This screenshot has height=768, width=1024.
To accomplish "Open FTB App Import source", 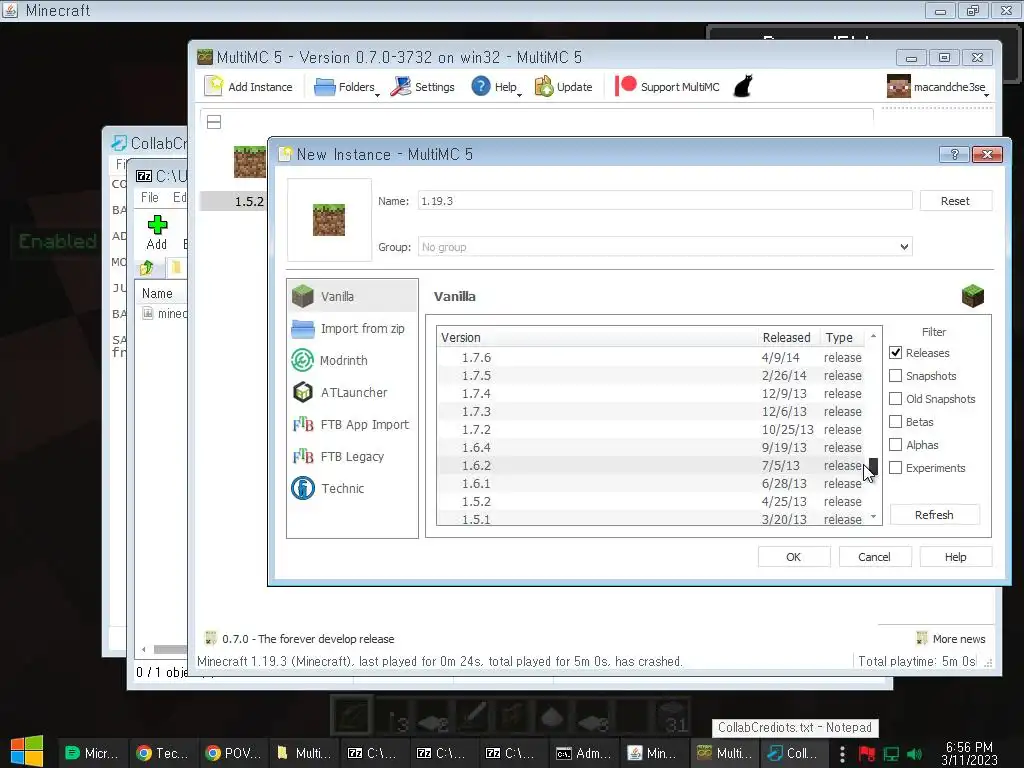I will [352, 424].
